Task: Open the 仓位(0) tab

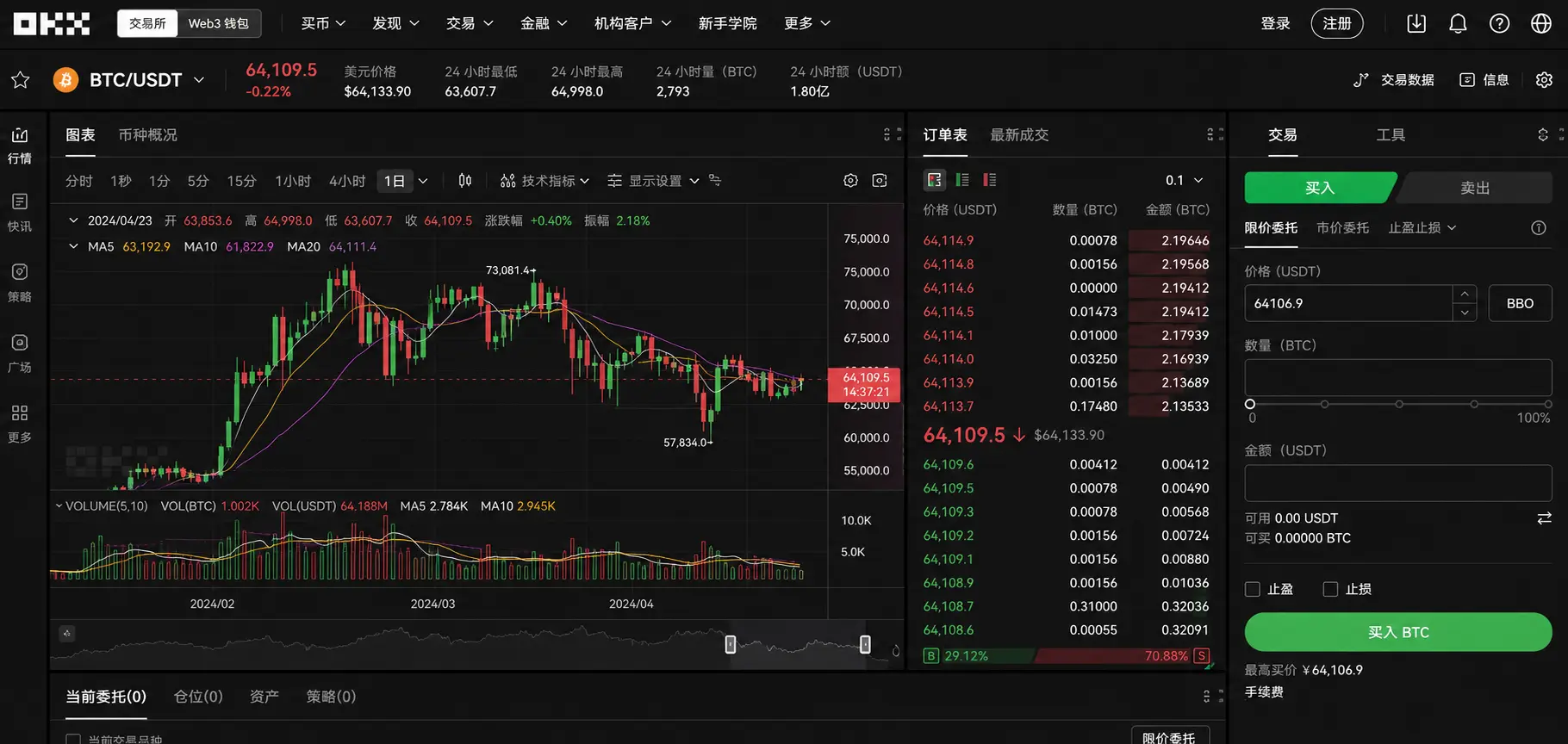Action: [198, 697]
